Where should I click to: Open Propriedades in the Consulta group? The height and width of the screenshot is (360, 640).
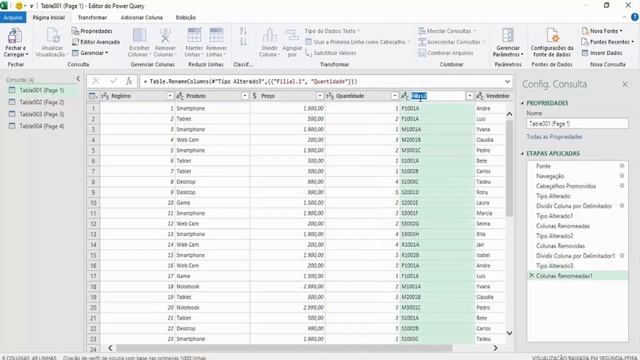(x=92, y=31)
